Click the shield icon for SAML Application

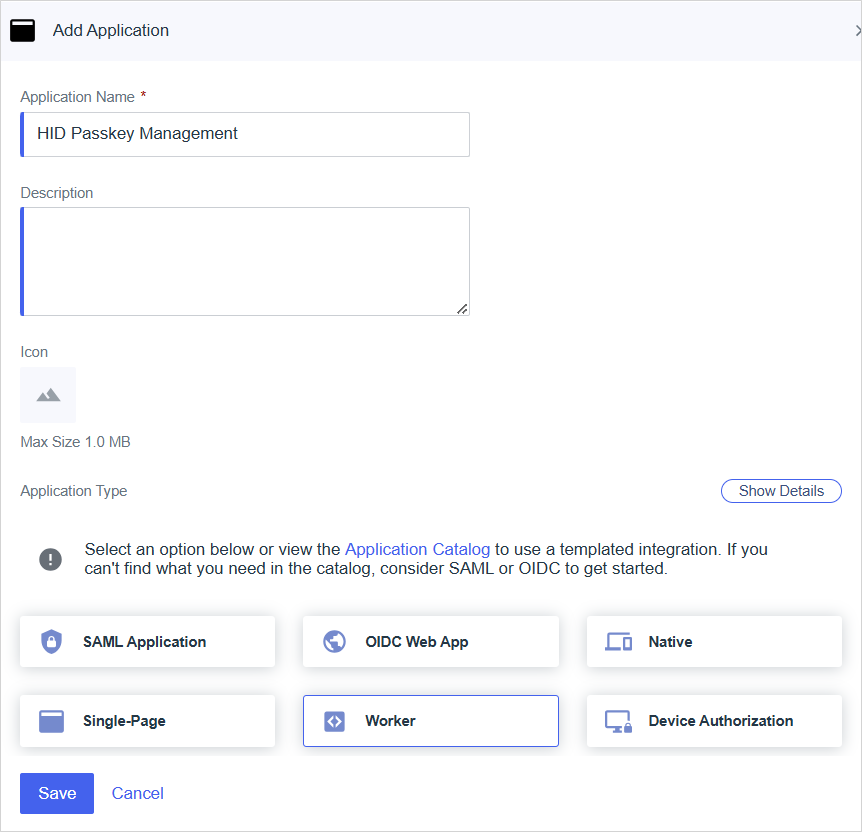point(51,642)
